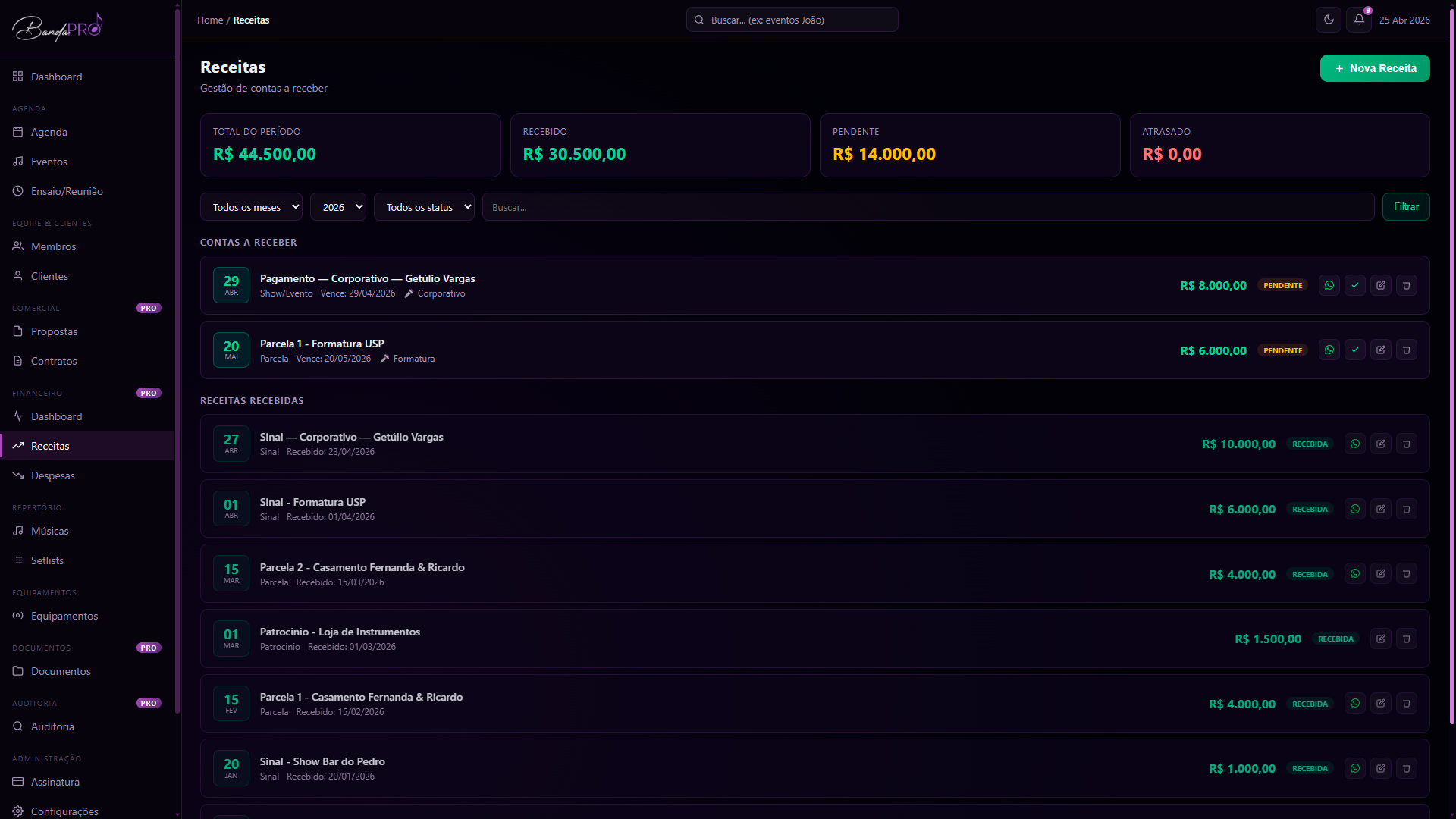
Task: Open Auditoria in the sidebar
Action: click(87, 726)
